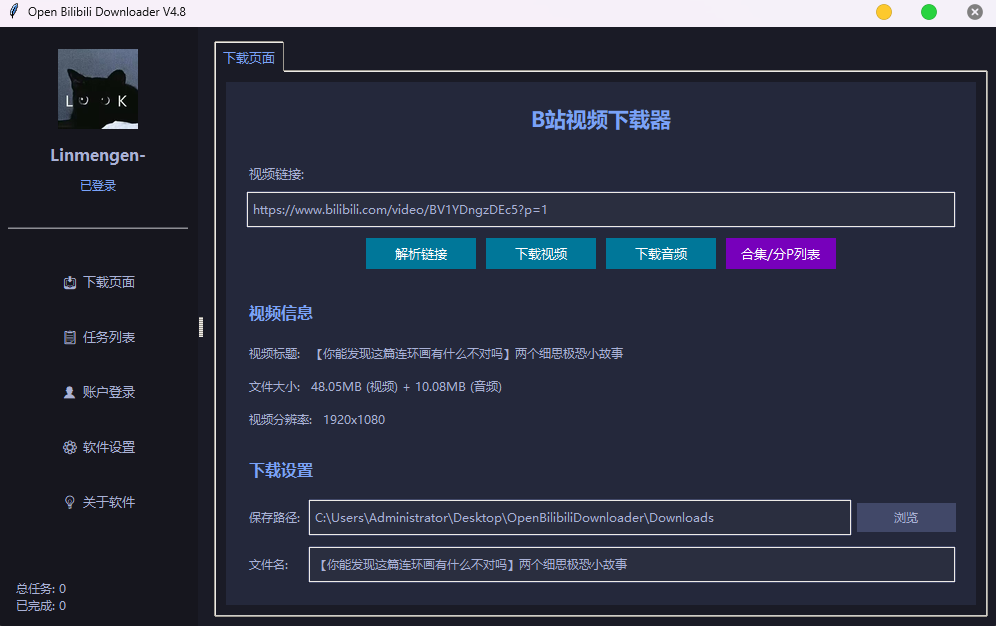Click the 下载设置 section heading
The height and width of the screenshot is (626, 996).
281,470
